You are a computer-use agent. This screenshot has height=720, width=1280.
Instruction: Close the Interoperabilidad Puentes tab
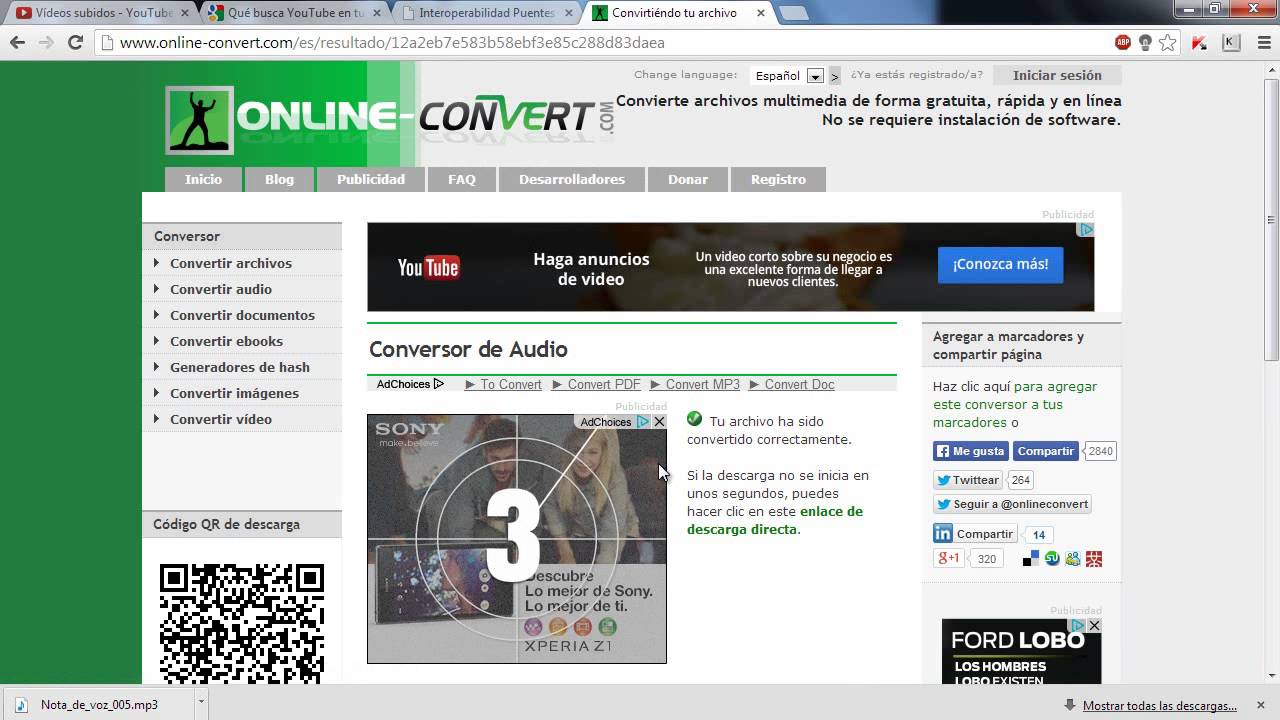pyautogui.click(x=570, y=13)
